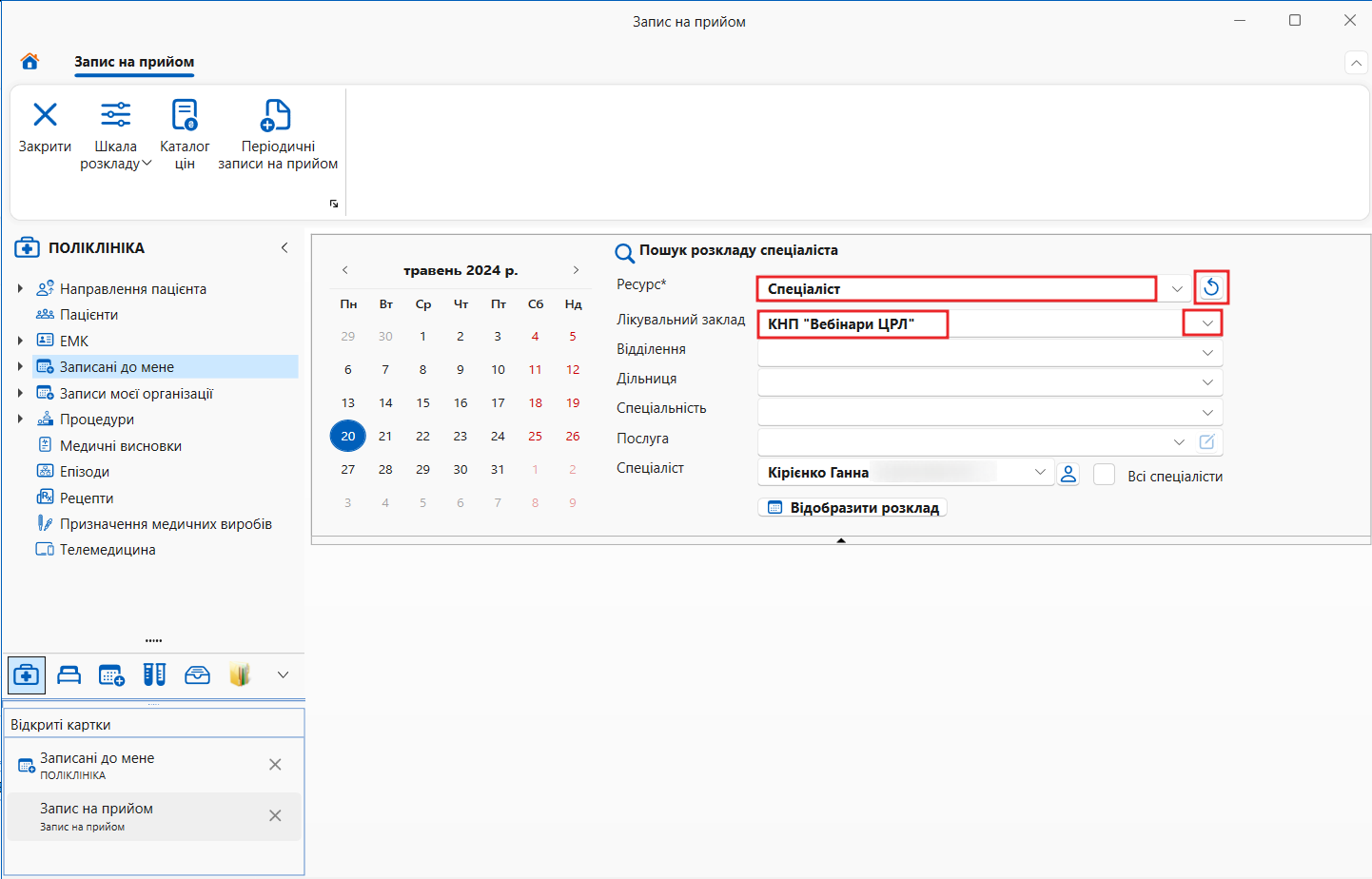Click the magnifier icon by Пошук розкладу
The image size is (1372, 879).
pyautogui.click(x=624, y=253)
